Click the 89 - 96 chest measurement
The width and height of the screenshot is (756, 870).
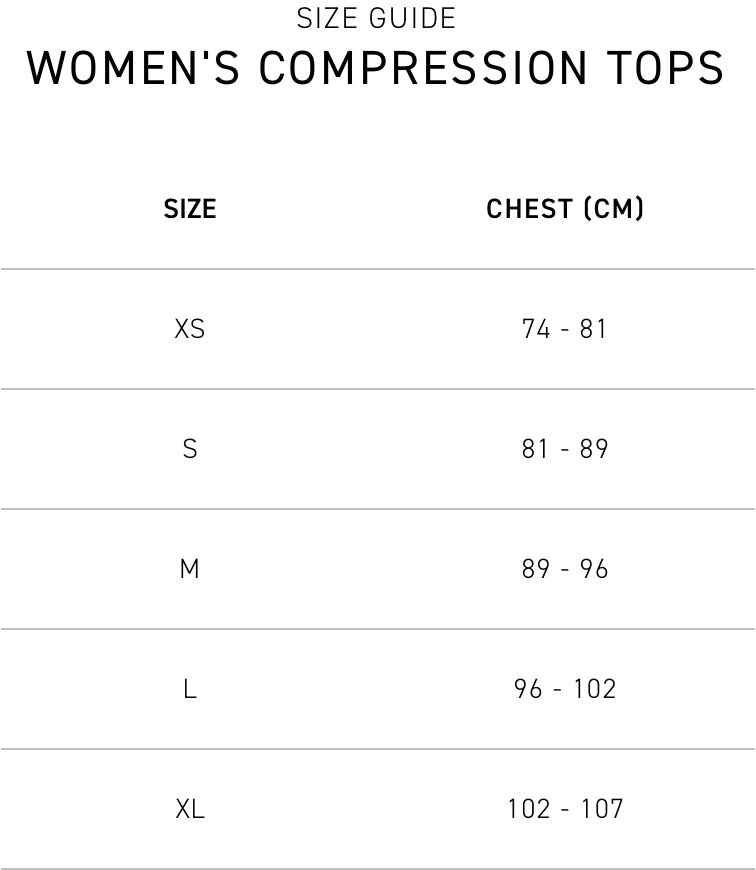point(565,569)
